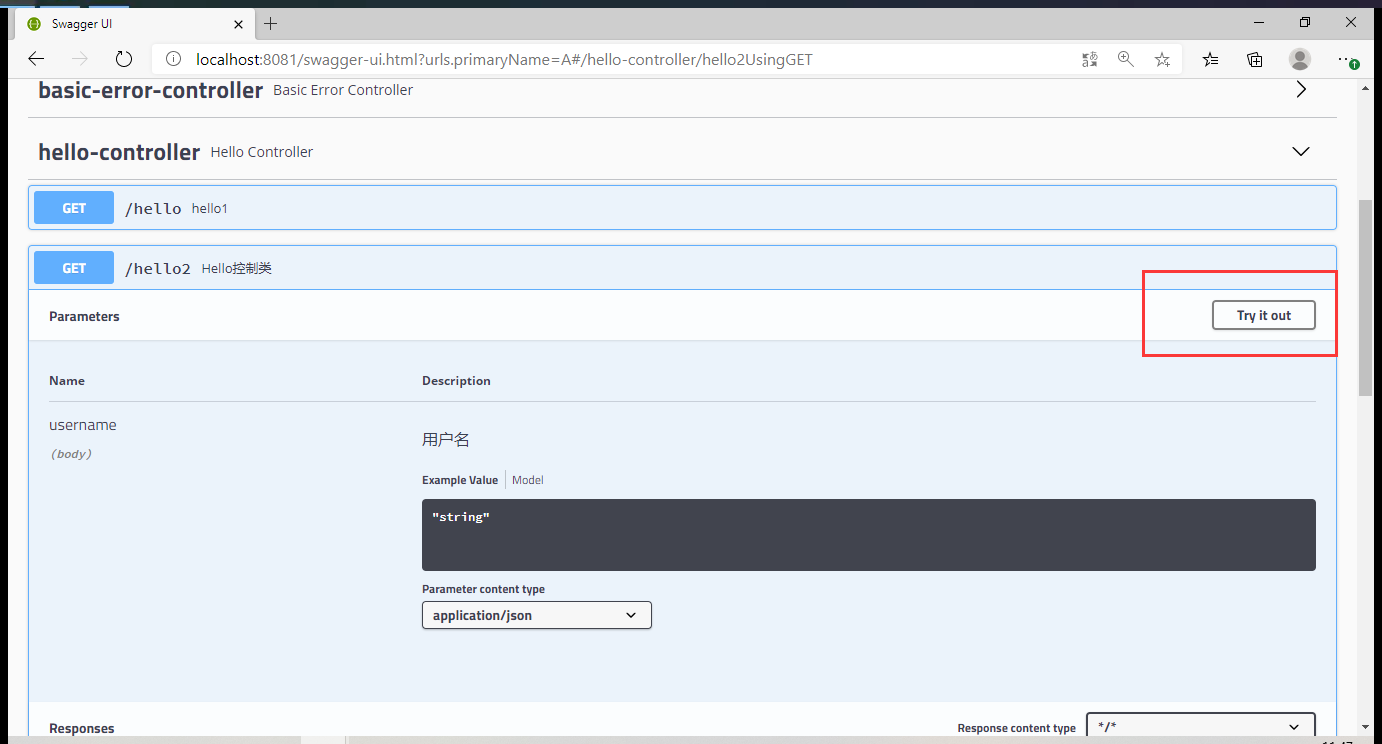The width and height of the screenshot is (1382, 744).
Task: Click the 'hello1' summary text
Action: pyautogui.click(x=210, y=208)
